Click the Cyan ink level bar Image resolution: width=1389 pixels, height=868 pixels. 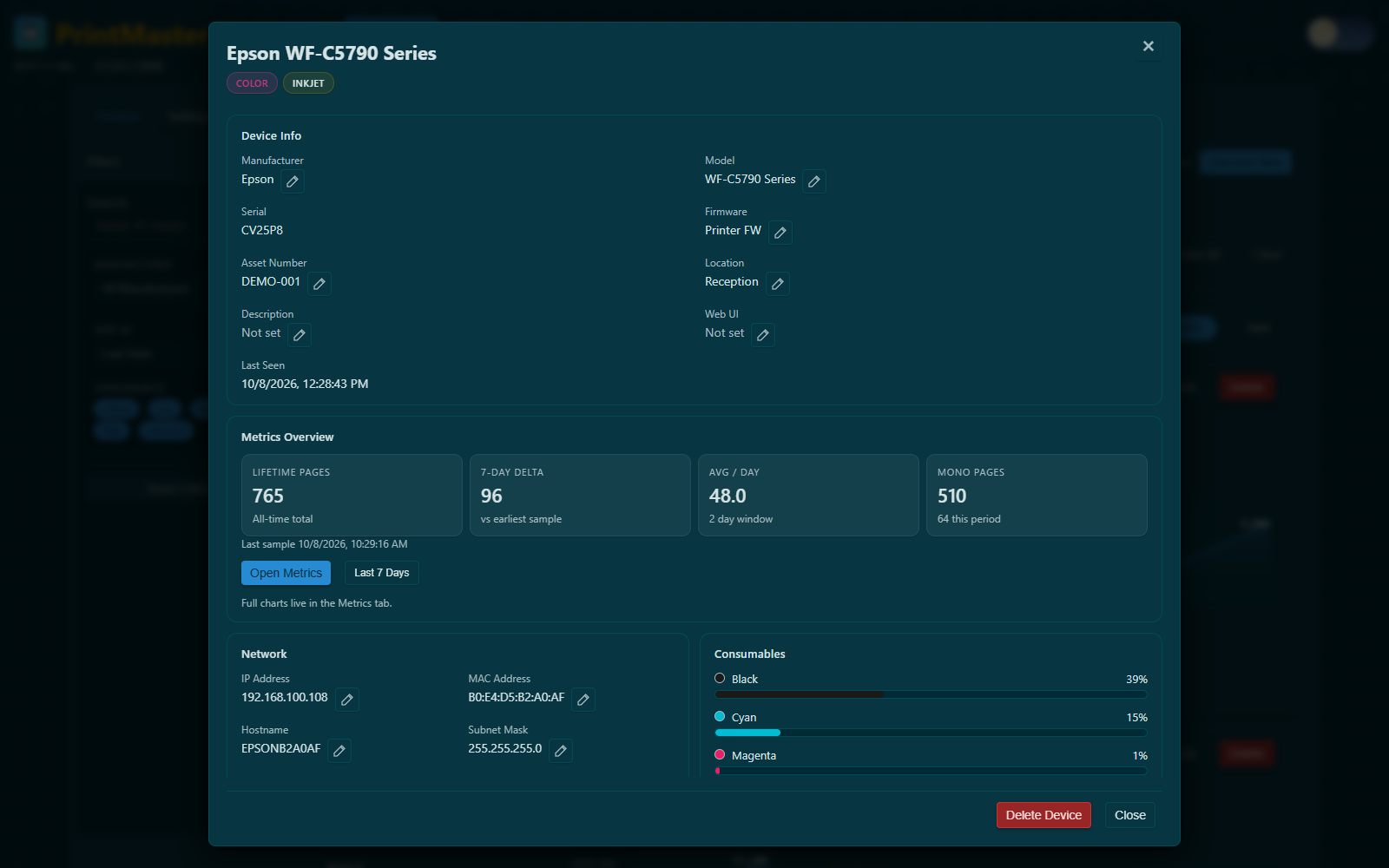pyautogui.click(x=931, y=733)
